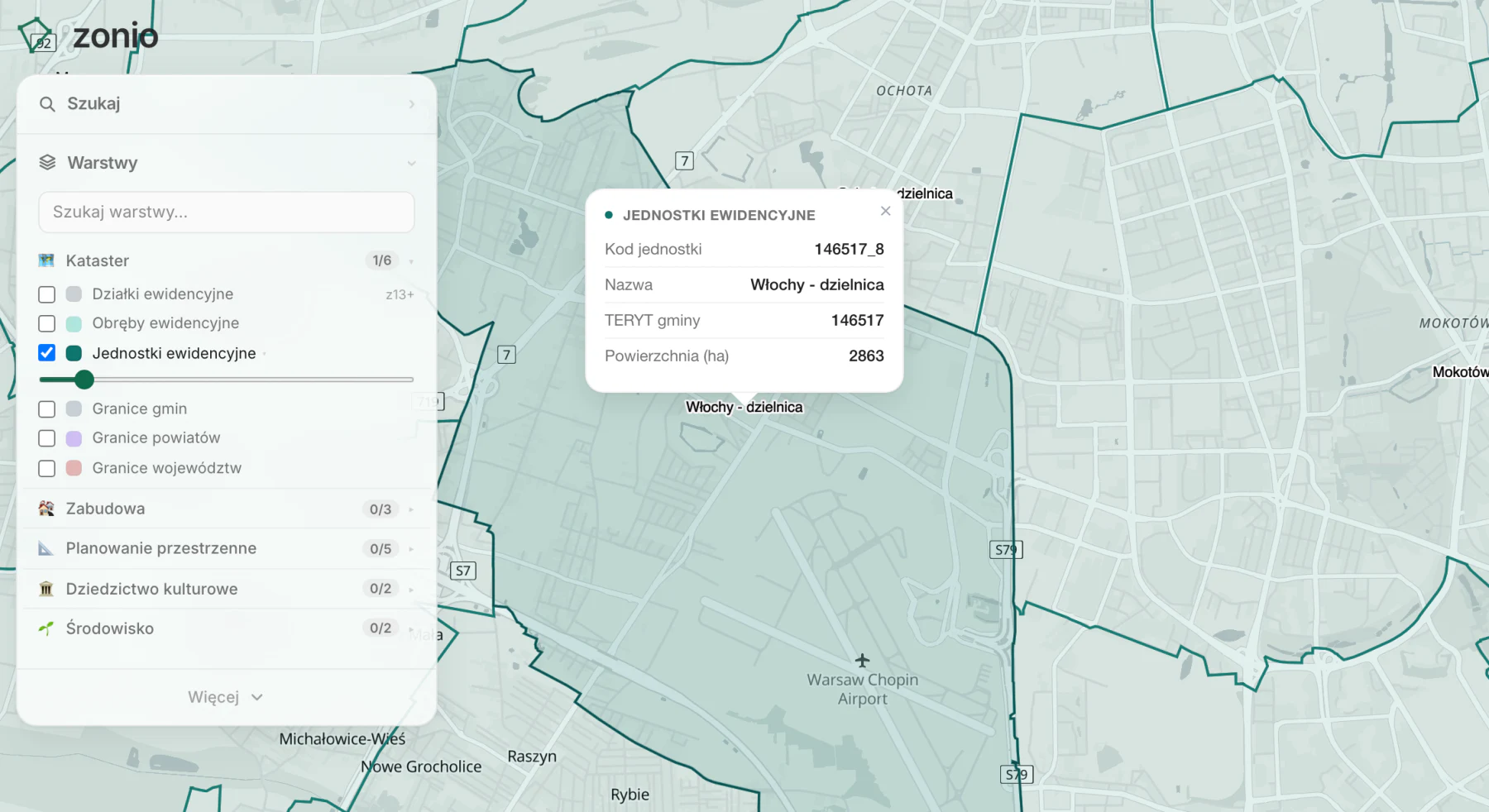Click the Dziedzictwo kulturowe building icon
This screenshot has width=1489, height=812.
pyautogui.click(x=46, y=589)
